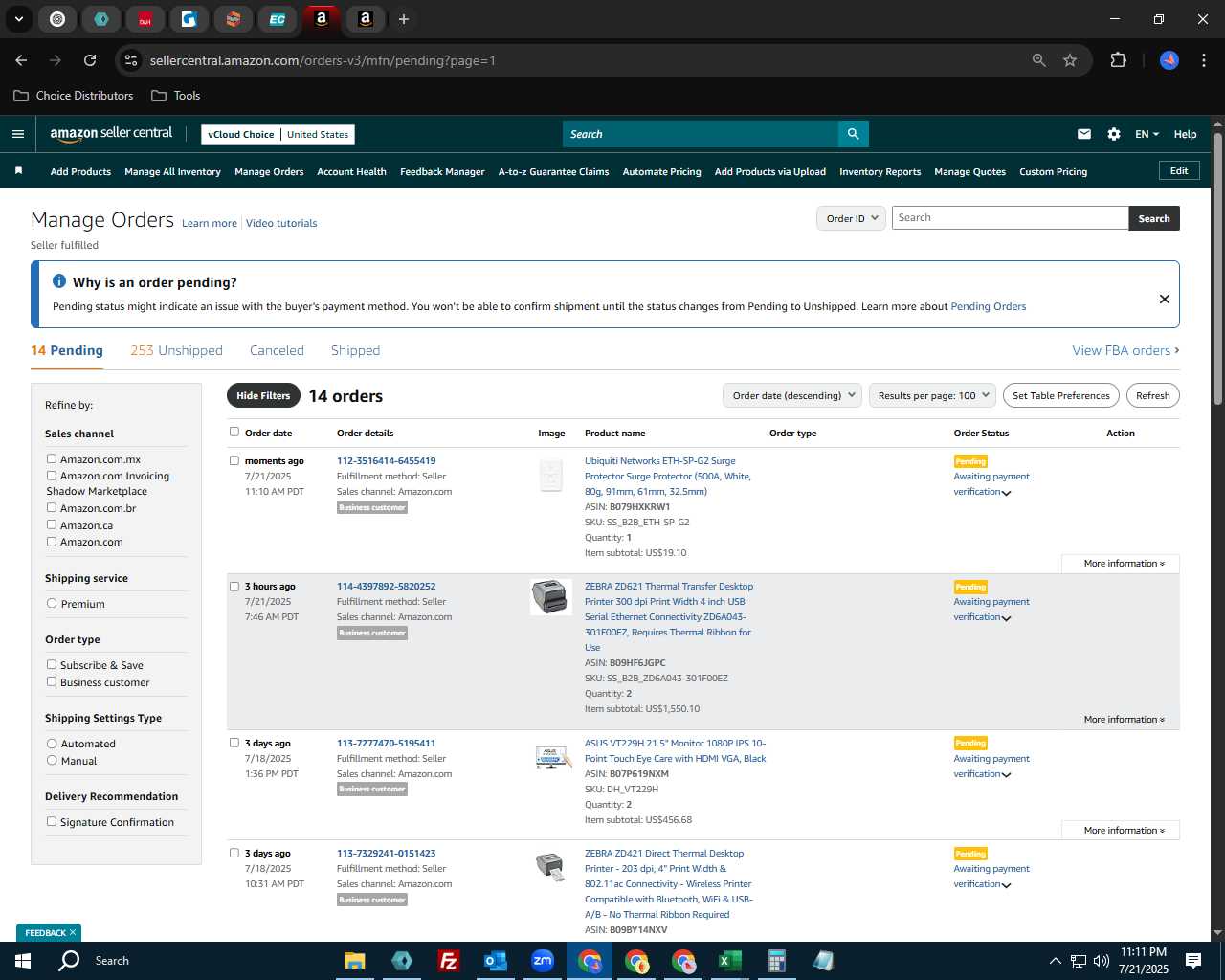
Task: Open the Seller Central hamburger menu
Action: [x=17, y=134]
